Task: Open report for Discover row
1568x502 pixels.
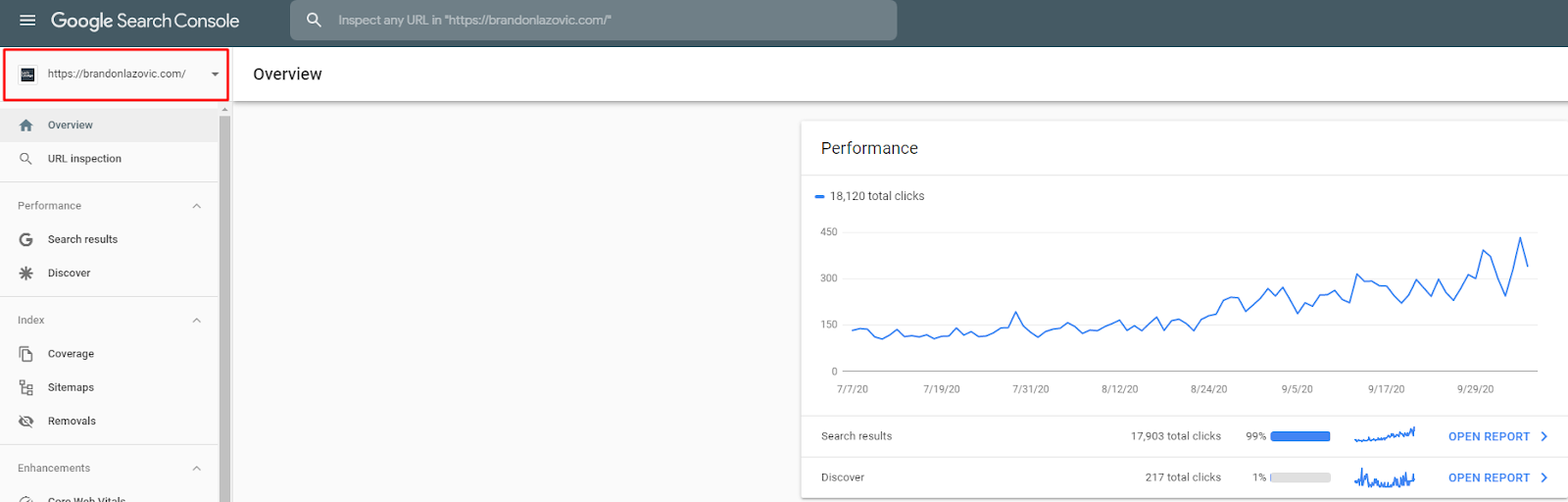Action: coord(1489,477)
